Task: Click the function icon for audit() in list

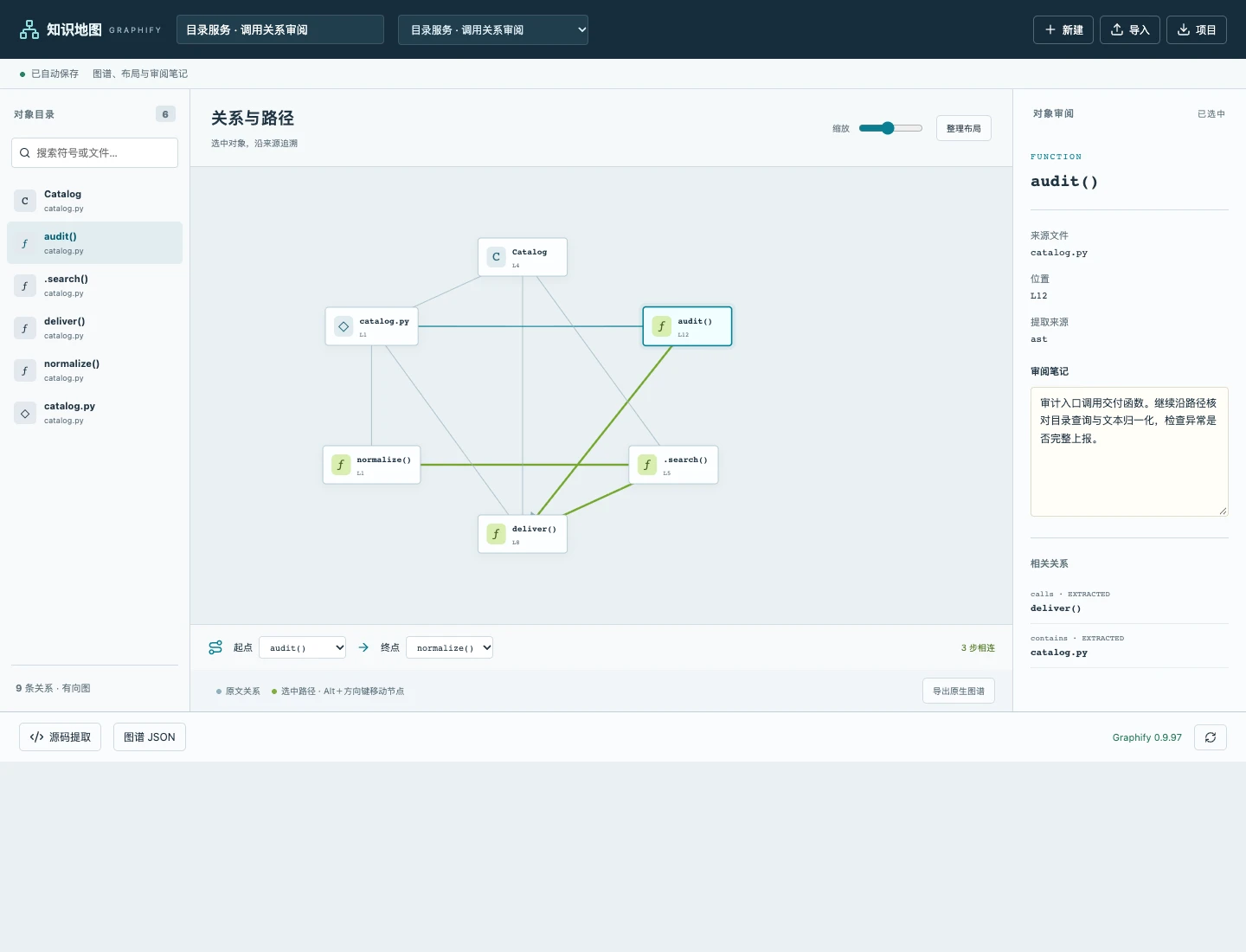Action: (x=25, y=243)
